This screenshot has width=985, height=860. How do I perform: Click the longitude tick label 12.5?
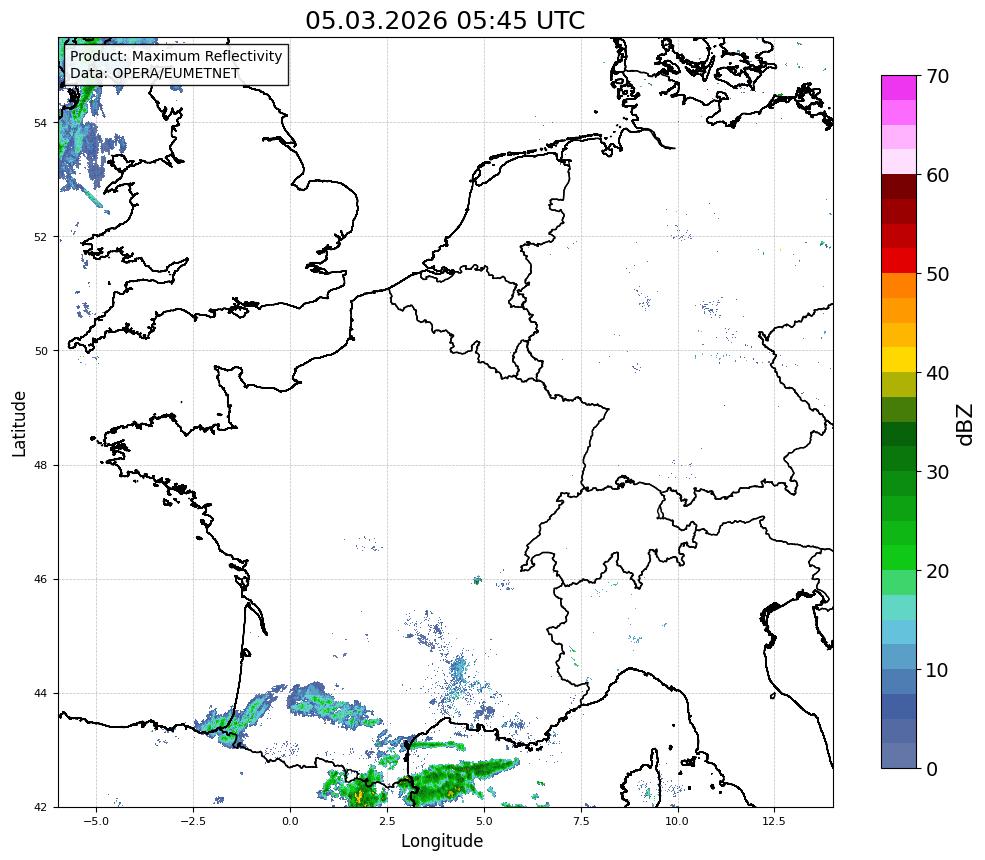click(775, 821)
